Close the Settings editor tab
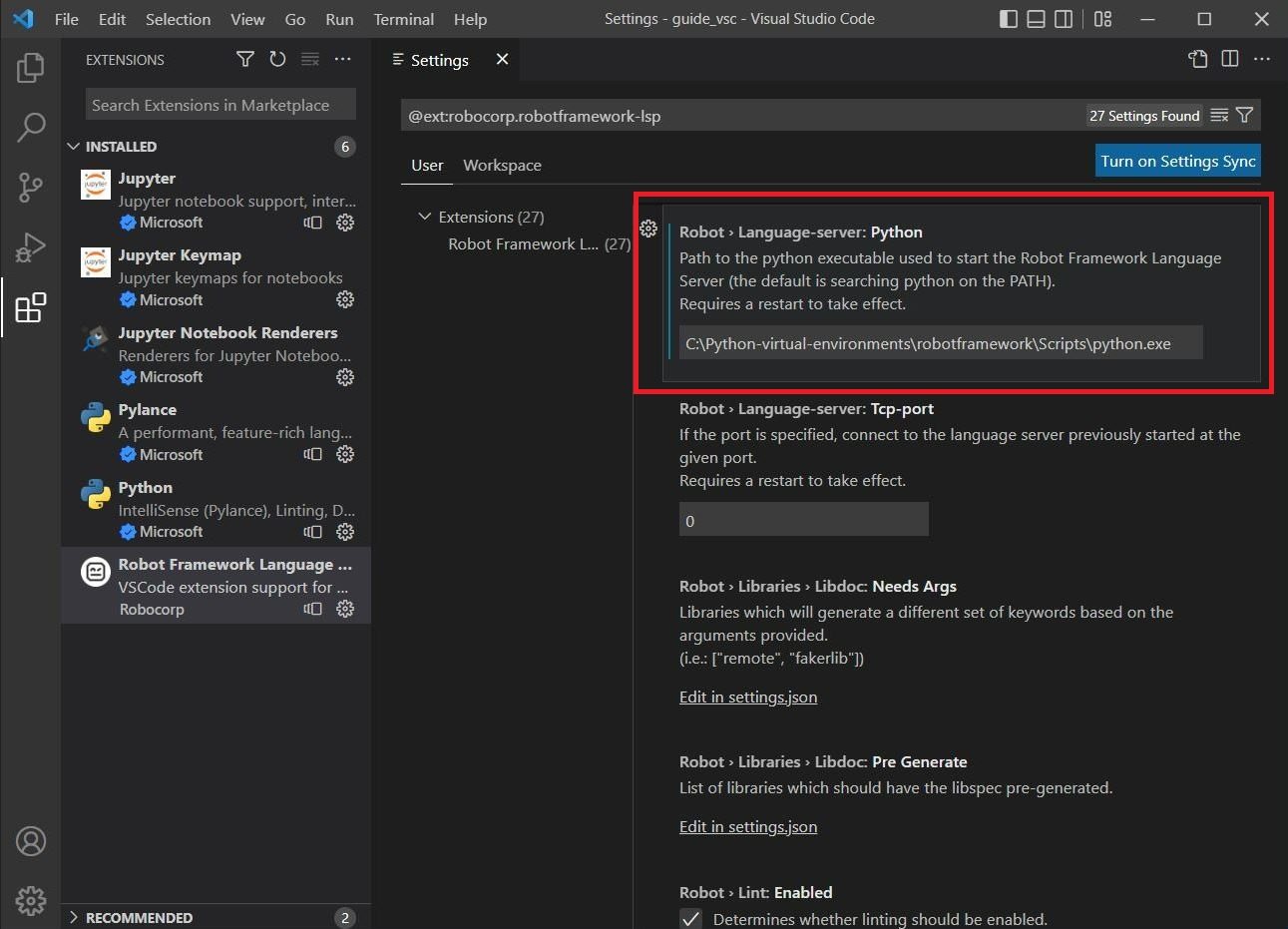The image size is (1288, 929). [x=502, y=60]
